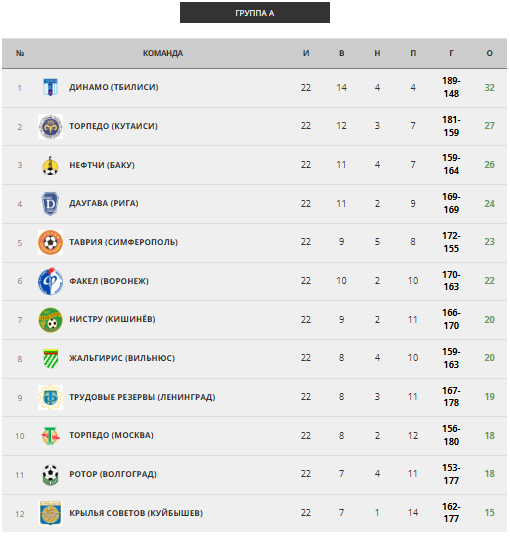This screenshot has width=510, height=538.
Task: Click the Г goals column header
Action: [x=451, y=53]
